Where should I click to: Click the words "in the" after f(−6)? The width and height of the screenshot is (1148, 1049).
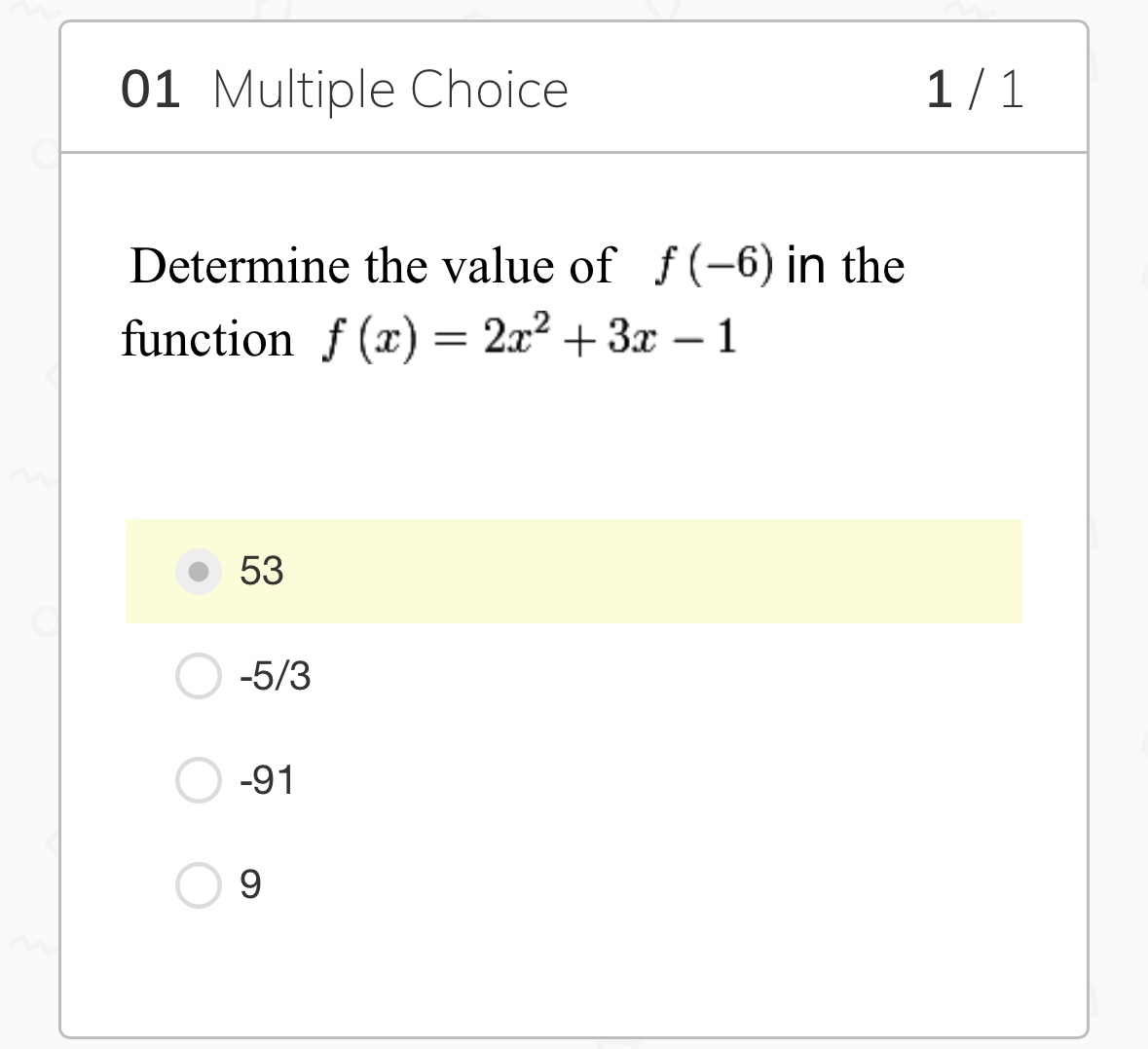(x=845, y=266)
